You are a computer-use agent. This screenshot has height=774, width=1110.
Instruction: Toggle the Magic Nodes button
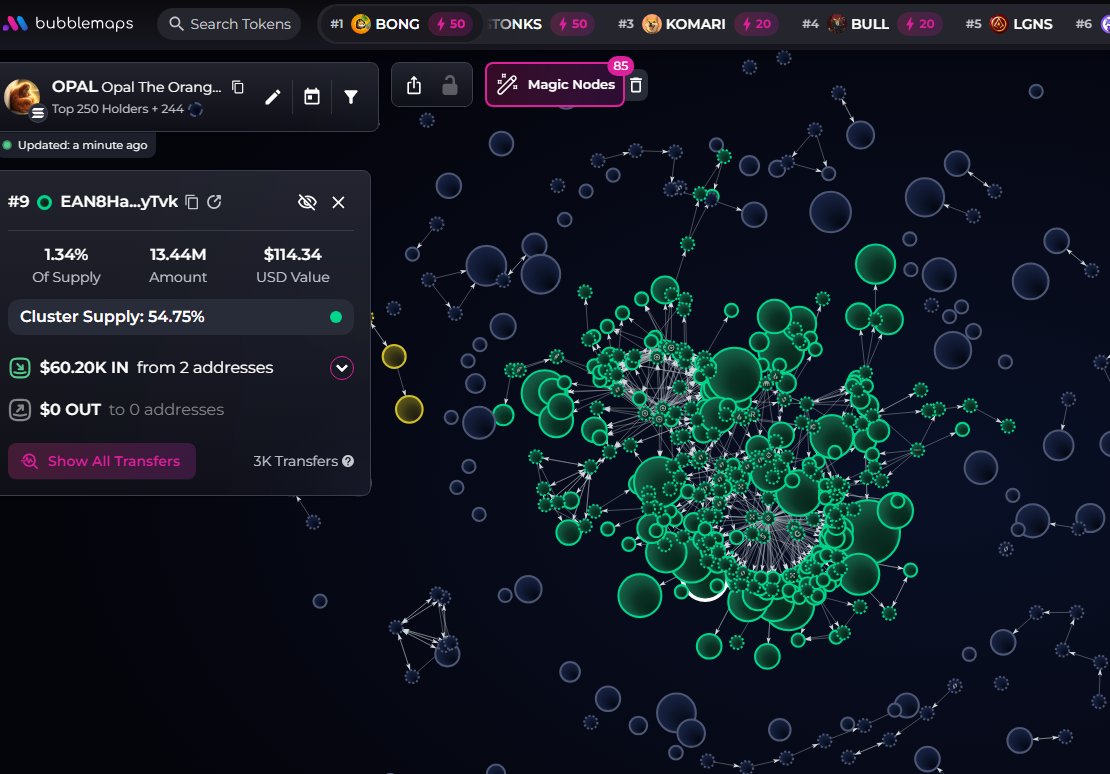pyautogui.click(x=555, y=85)
